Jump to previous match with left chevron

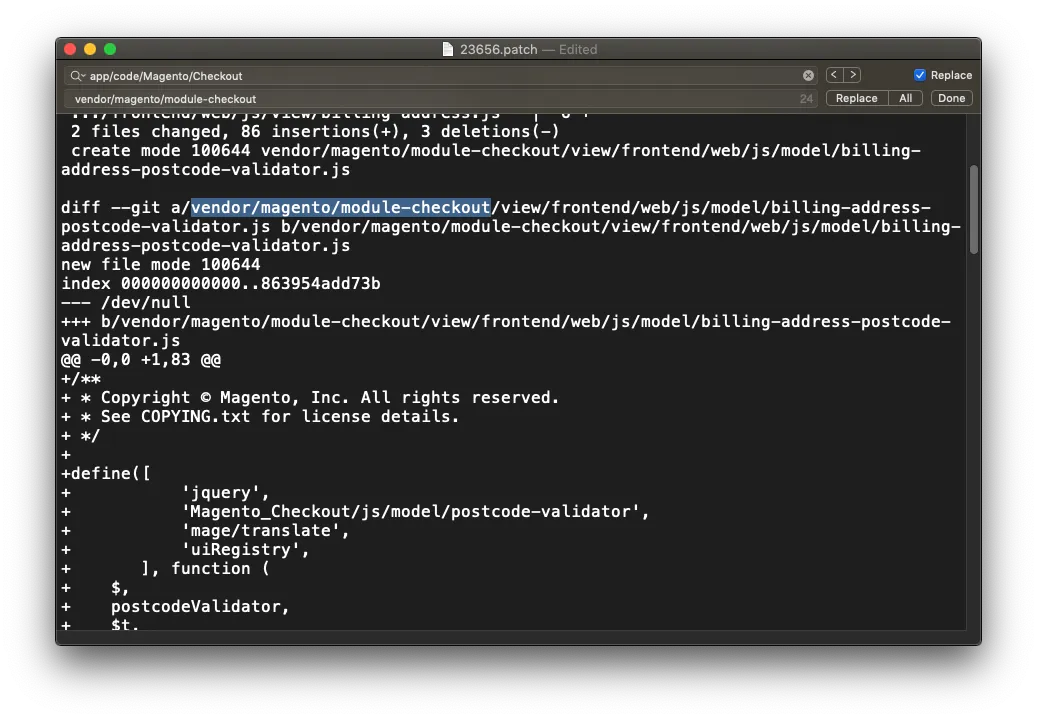tap(833, 75)
